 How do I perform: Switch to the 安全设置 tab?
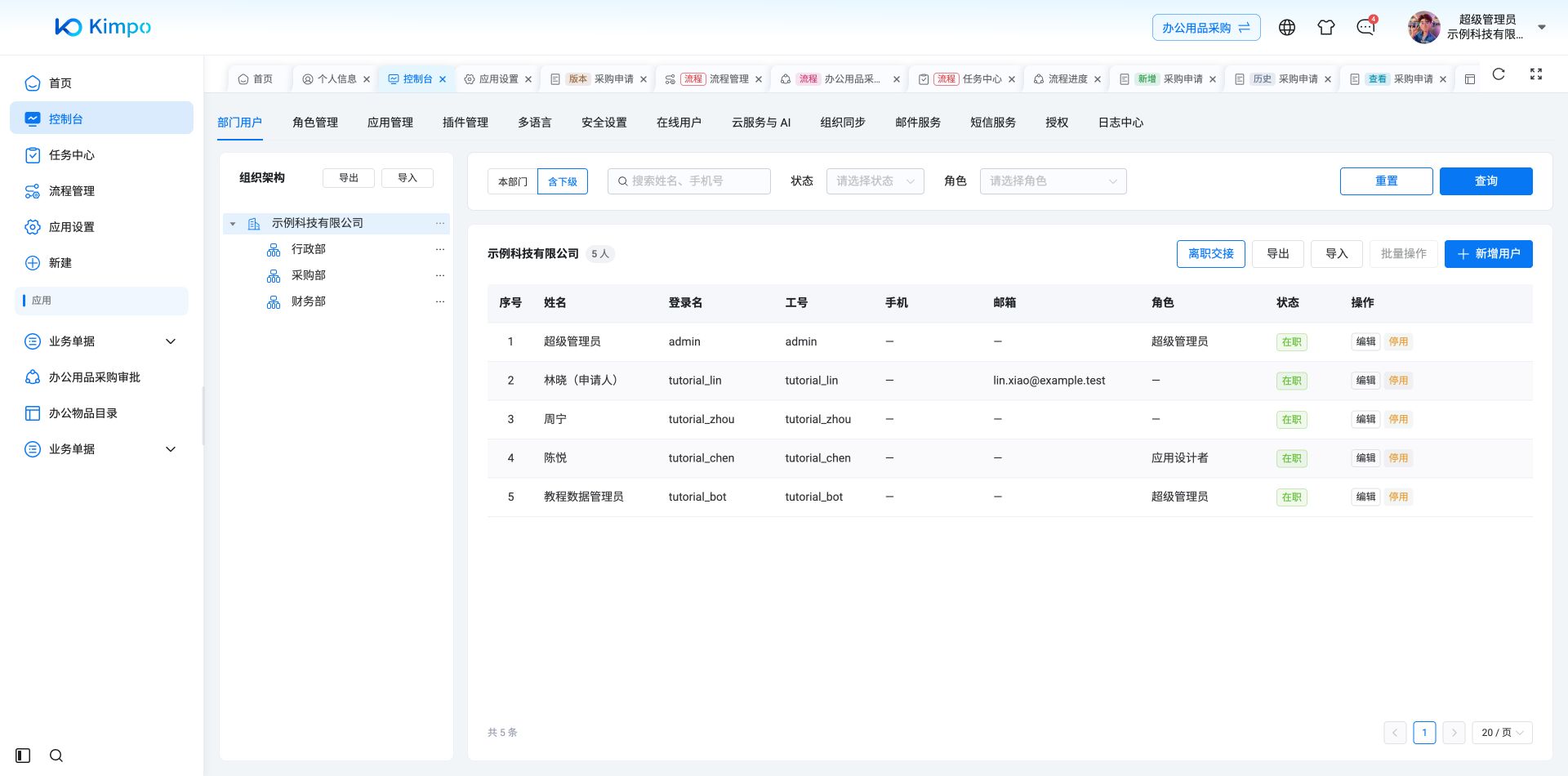coord(604,123)
